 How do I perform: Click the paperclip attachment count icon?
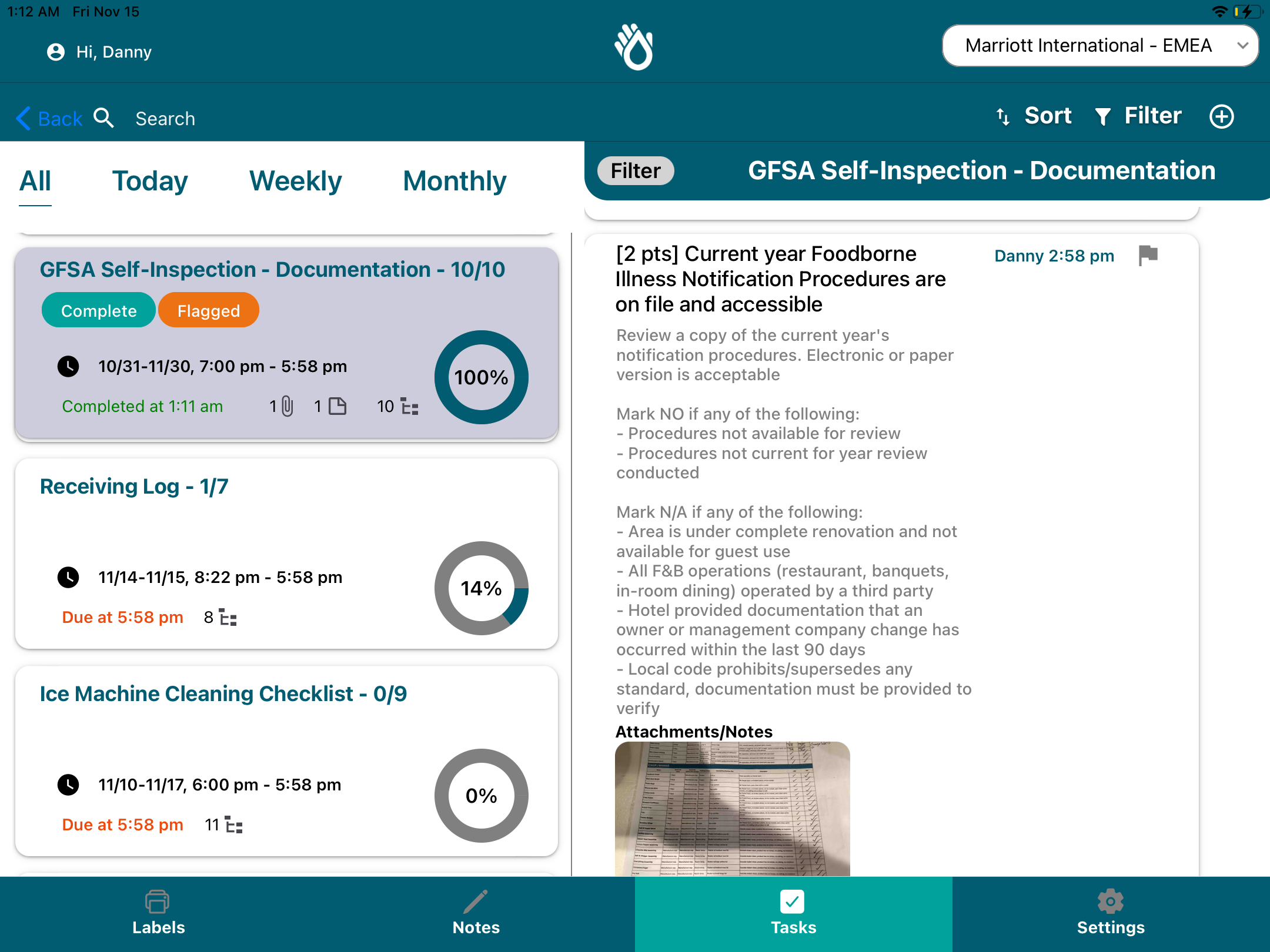pos(287,406)
